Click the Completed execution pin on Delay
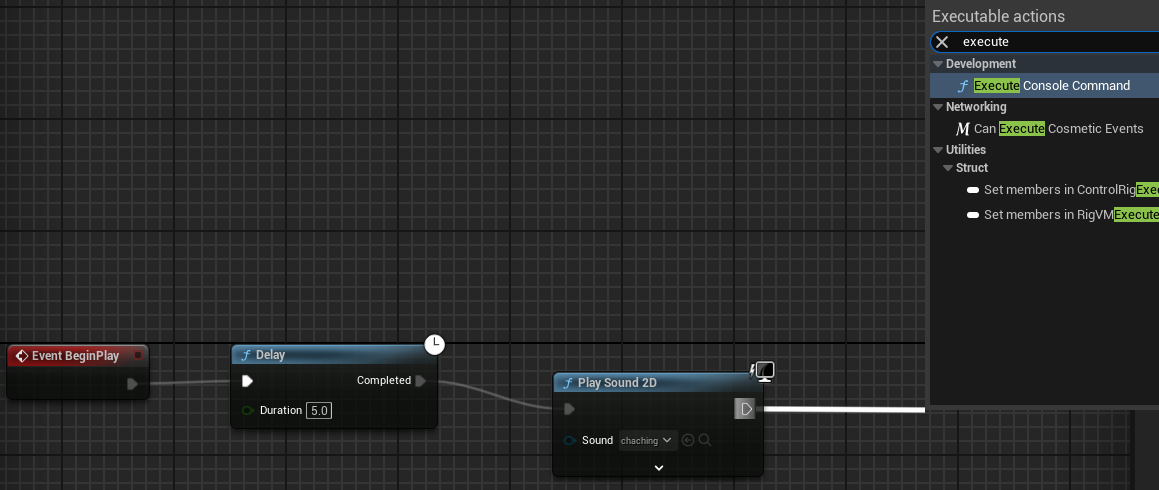 pyautogui.click(x=421, y=381)
